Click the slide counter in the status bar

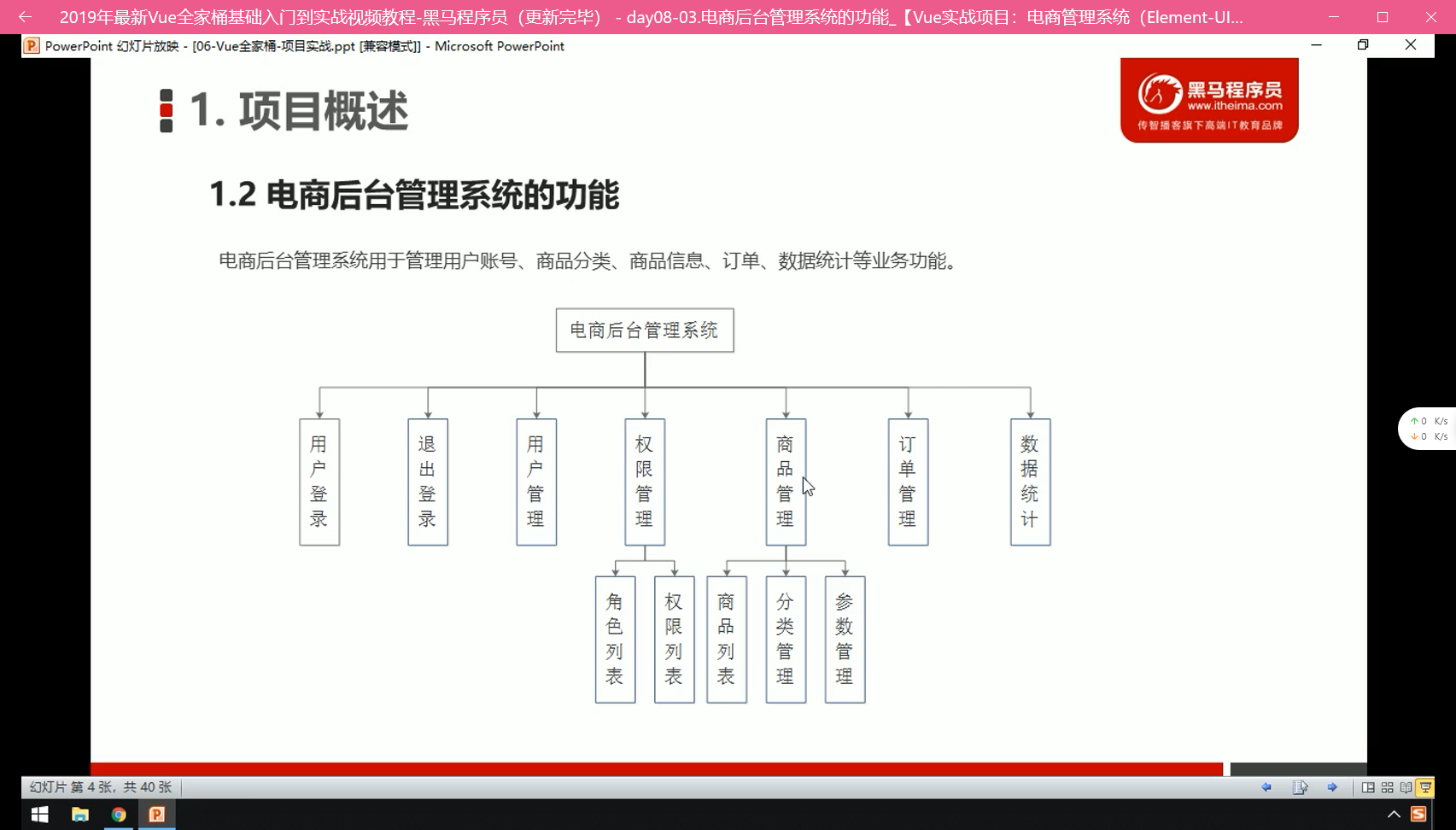pos(101,787)
